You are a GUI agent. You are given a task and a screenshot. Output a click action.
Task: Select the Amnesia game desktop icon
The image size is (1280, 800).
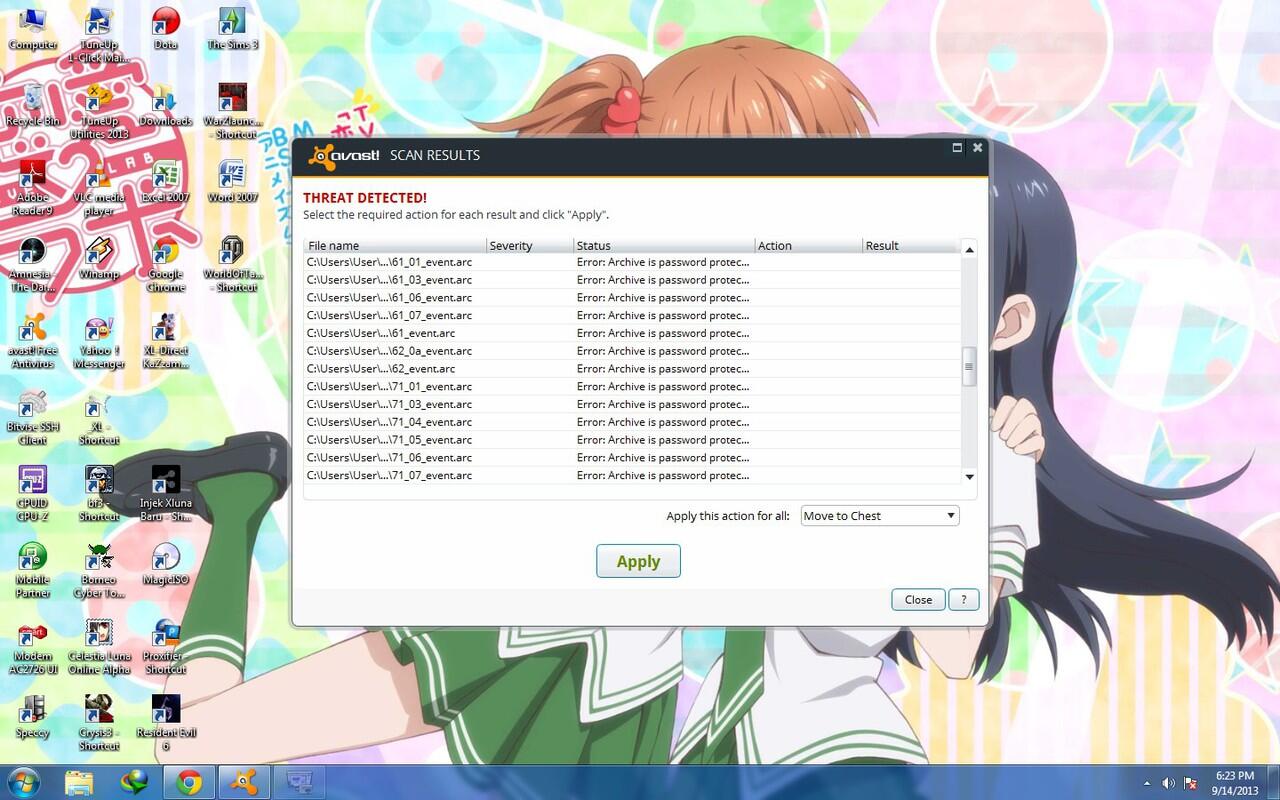tap(32, 263)
